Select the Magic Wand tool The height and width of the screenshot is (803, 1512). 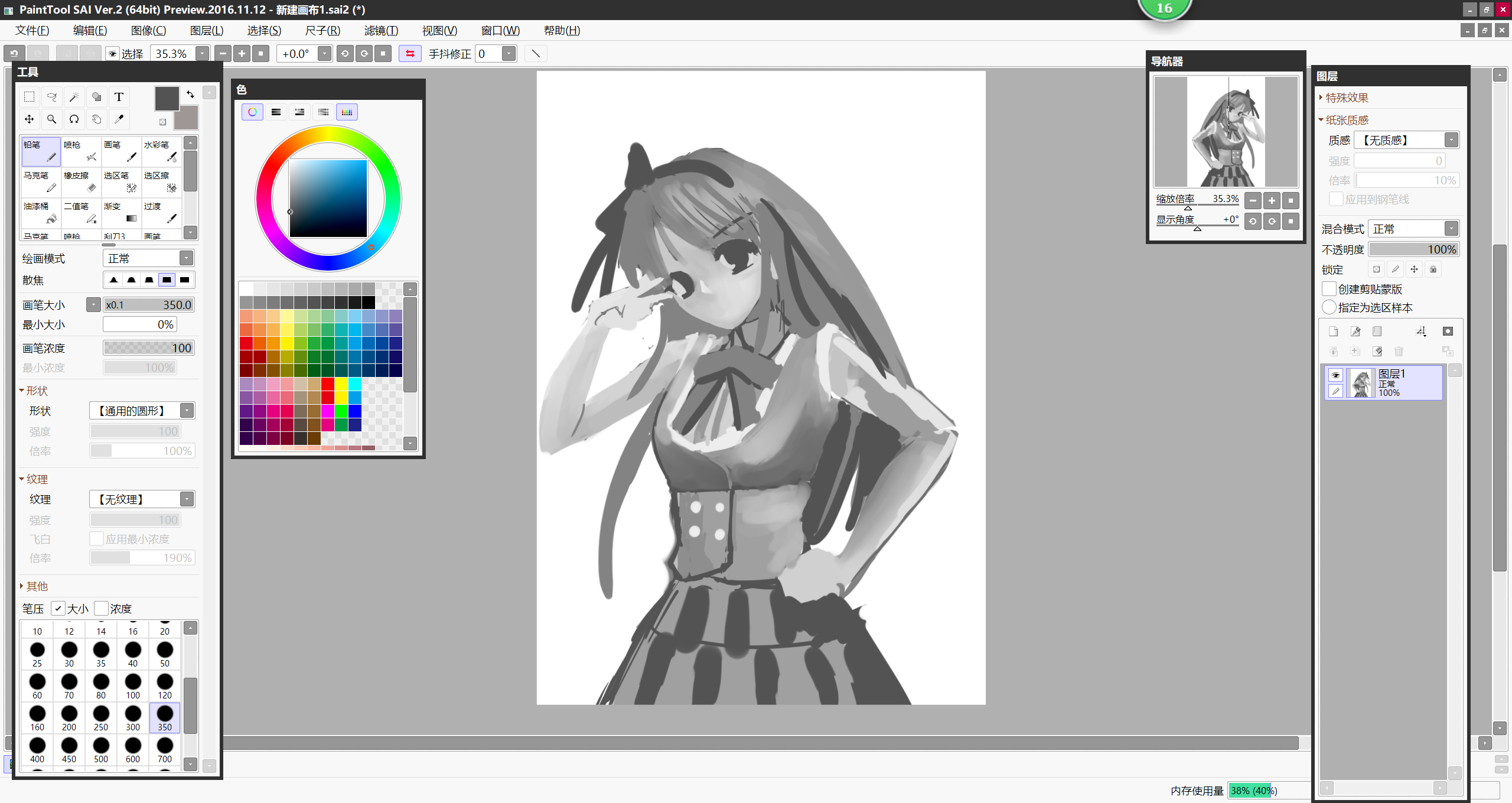(x=74, y=97)
